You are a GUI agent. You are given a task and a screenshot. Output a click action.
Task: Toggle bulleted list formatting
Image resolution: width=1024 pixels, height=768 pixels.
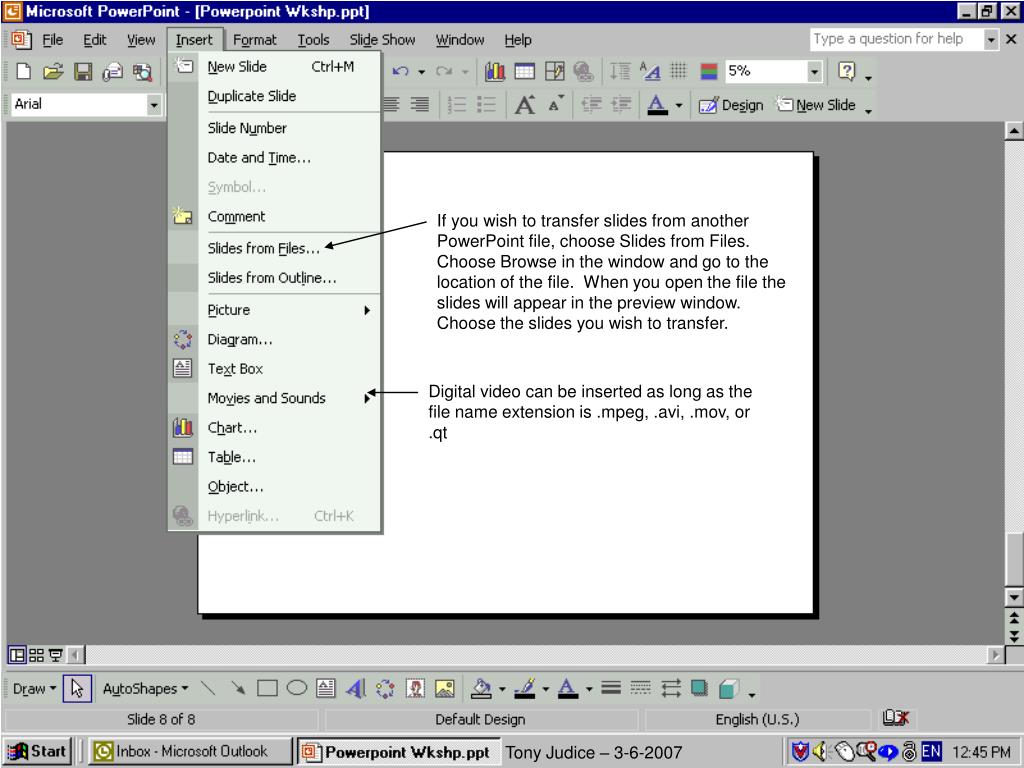coord(487,104)
